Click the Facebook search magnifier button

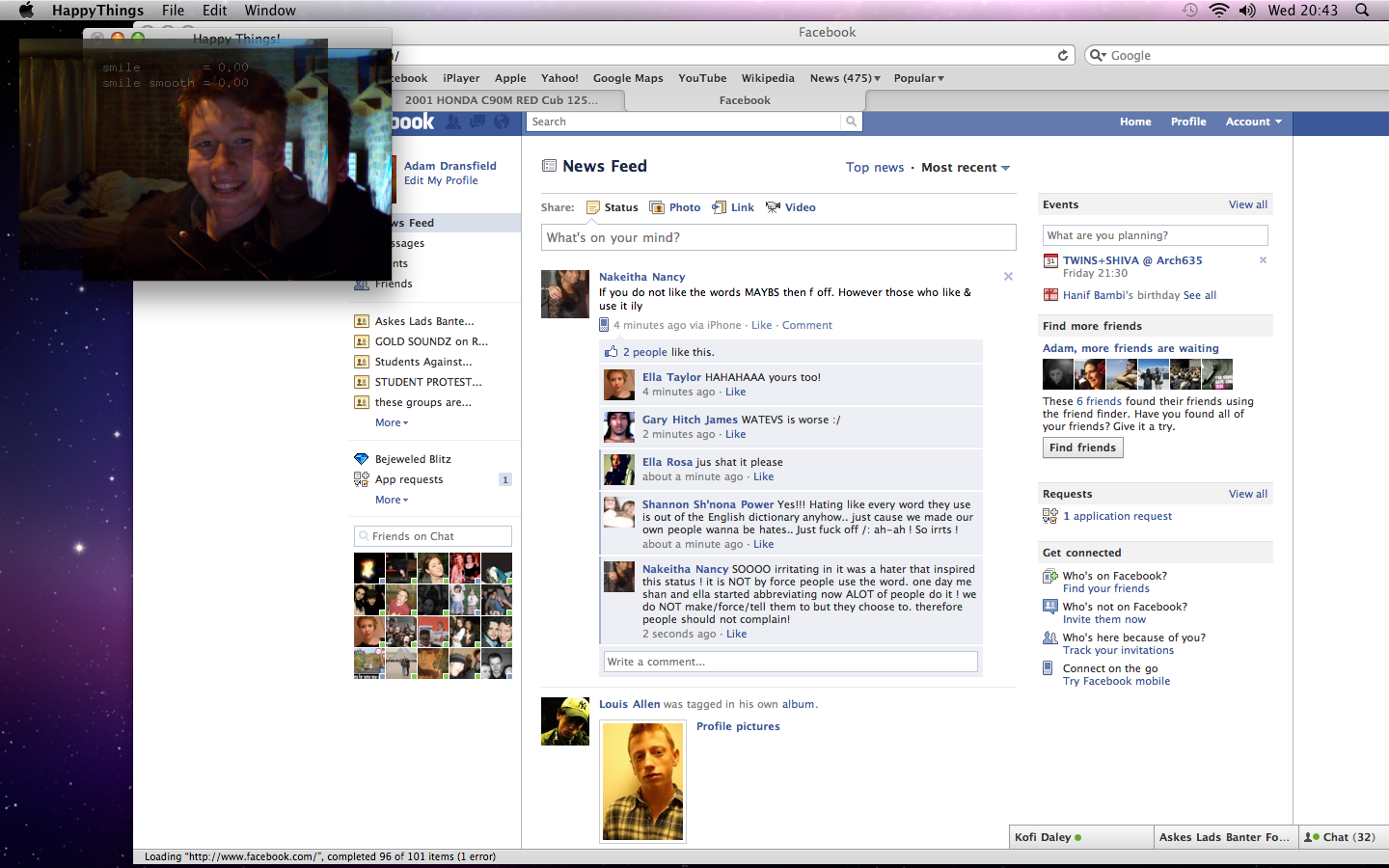pos(851,122)
